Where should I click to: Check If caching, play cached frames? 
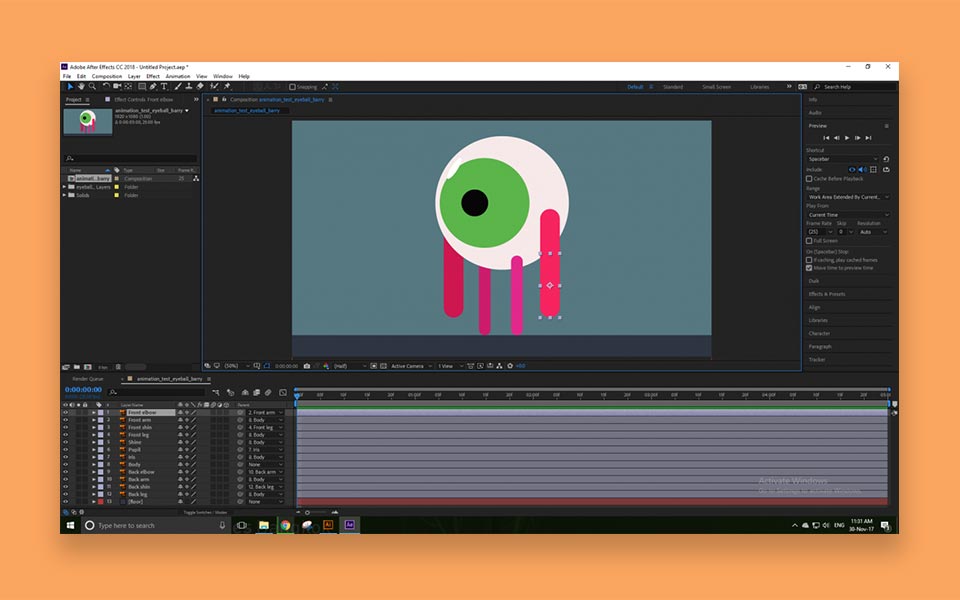(x=809, y=260)
